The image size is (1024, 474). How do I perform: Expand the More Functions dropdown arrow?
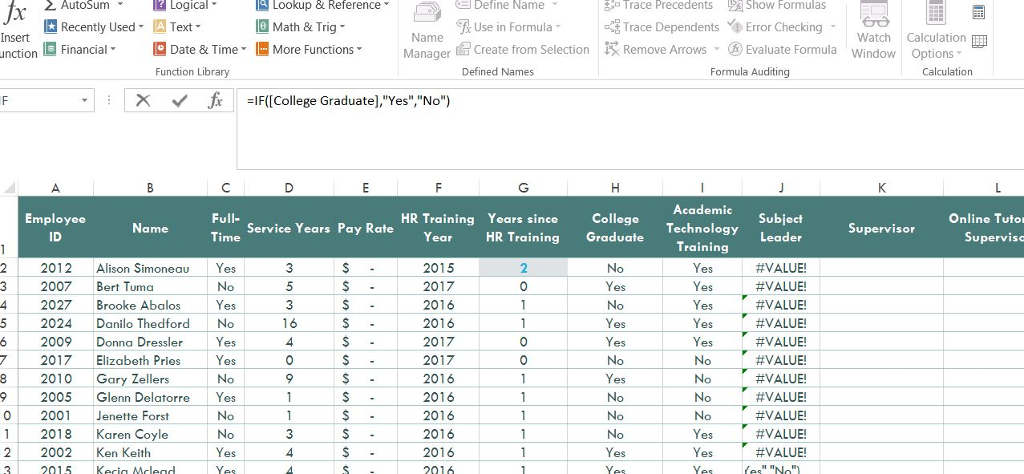359,49
